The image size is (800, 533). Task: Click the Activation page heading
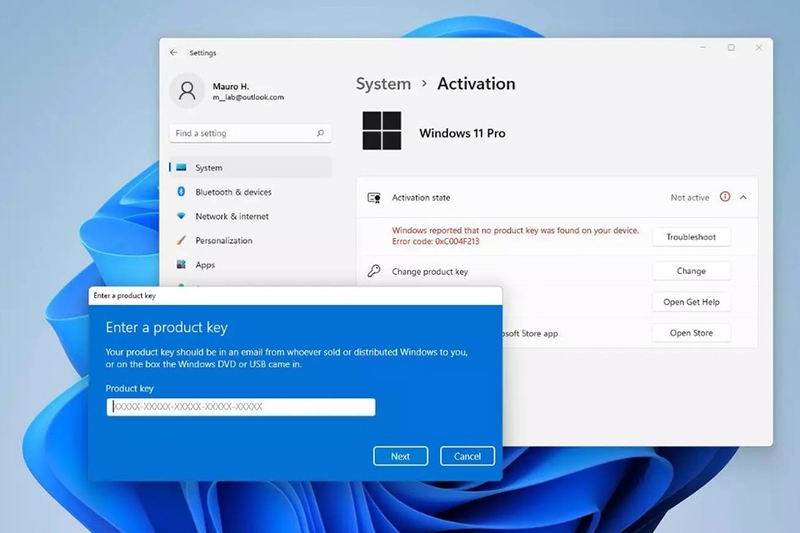coord(476,84)
